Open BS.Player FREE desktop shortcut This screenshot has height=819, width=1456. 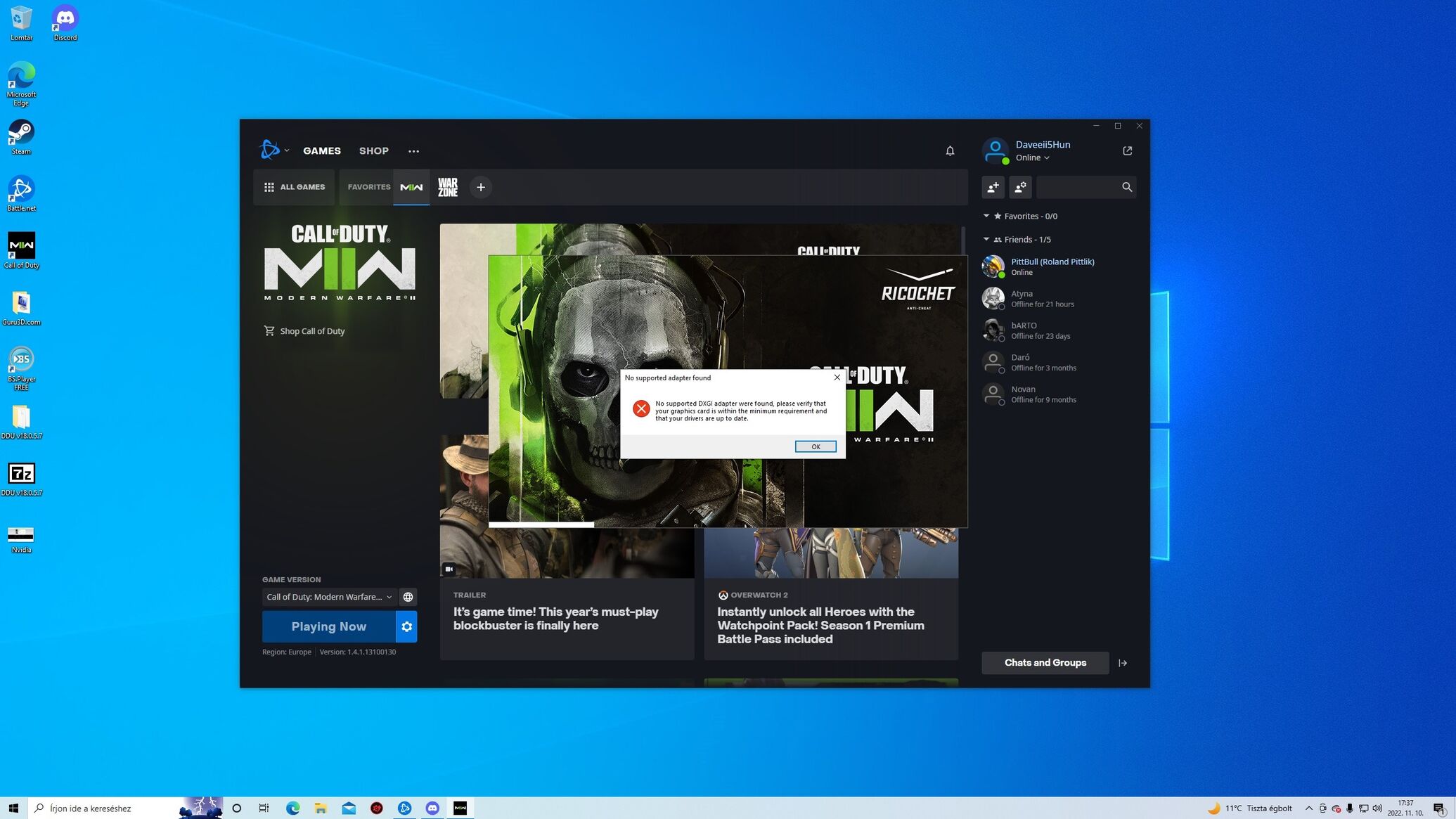click(21, 368)
